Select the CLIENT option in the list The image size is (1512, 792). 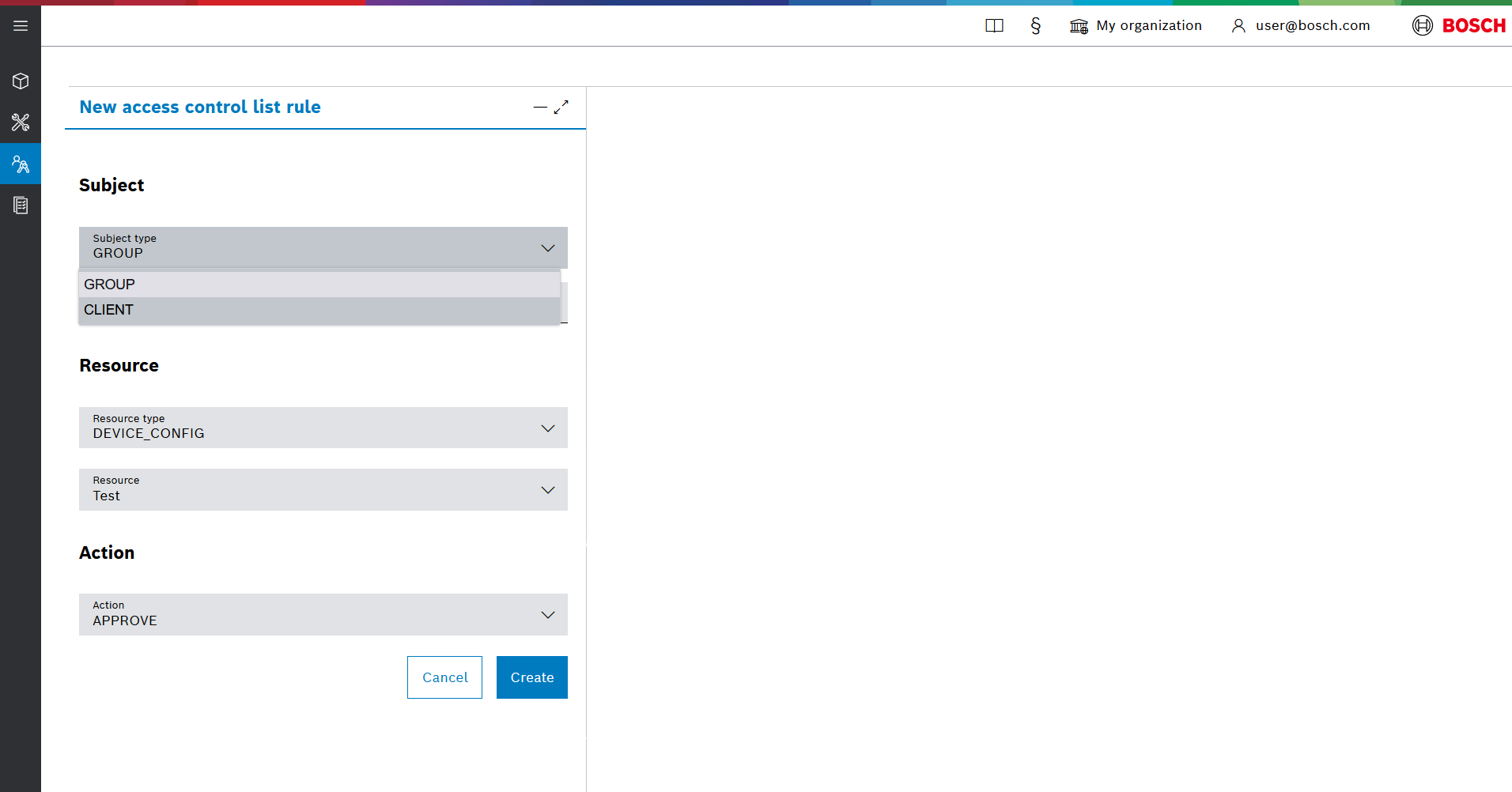[319, 311]
